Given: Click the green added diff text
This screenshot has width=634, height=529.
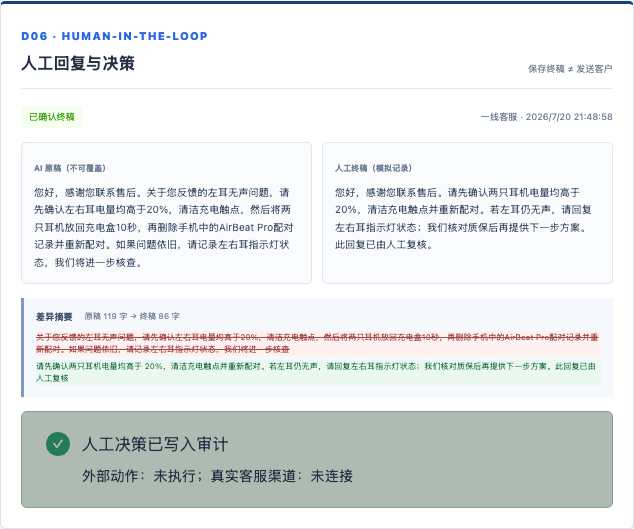Looking at the screenshot, I should (x=318, y=372).
